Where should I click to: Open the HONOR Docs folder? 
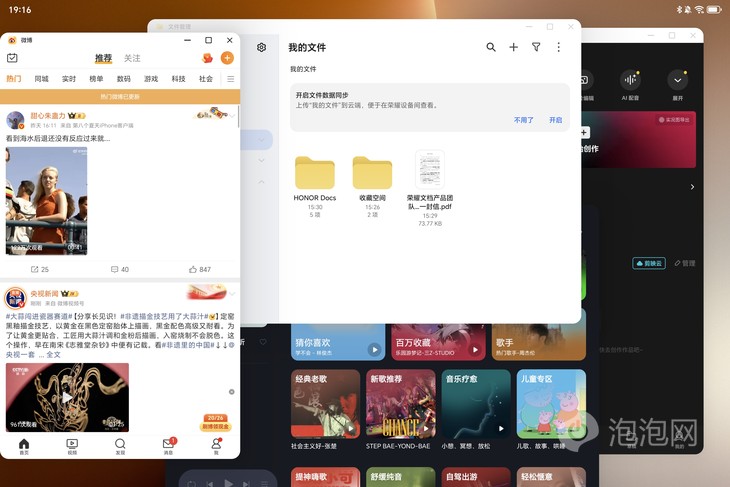(x=315, y=186)
